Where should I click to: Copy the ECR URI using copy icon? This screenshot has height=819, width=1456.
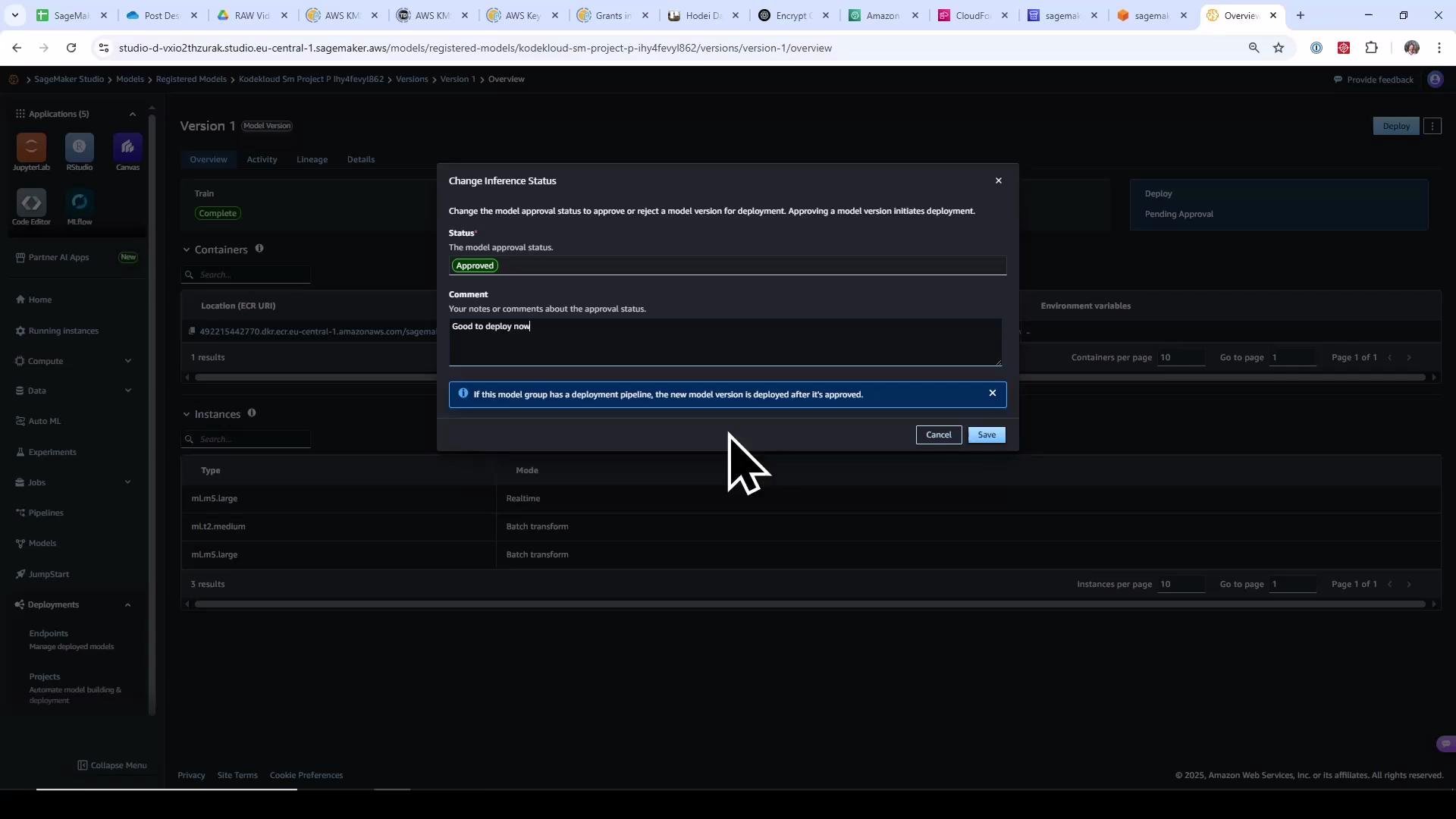(x=192, y=331)
